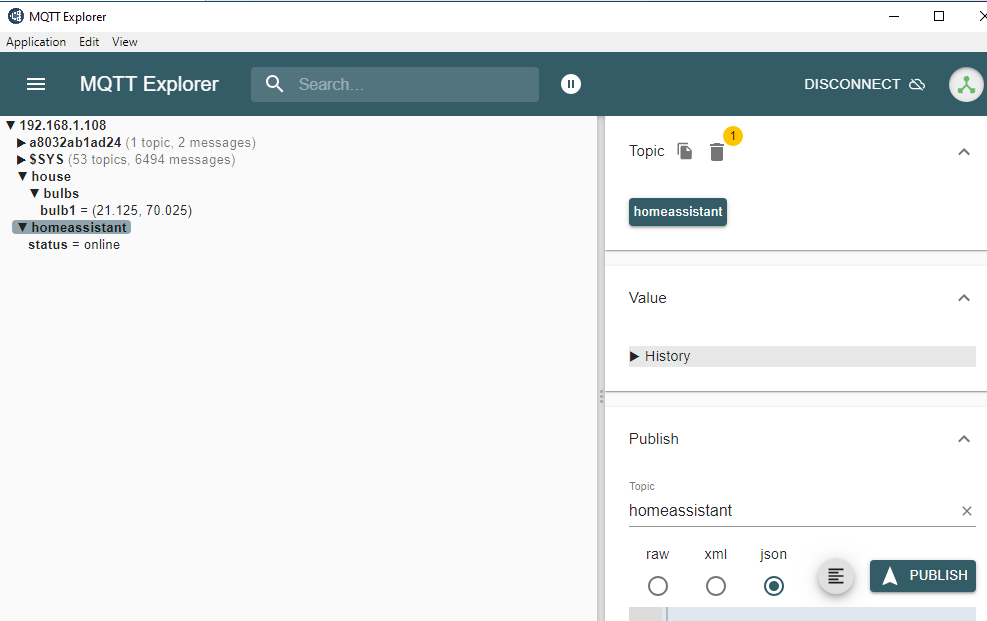Click the DISCONNECT button text
Viewport: 987px width, 621px height.
[x=852, y=84]
